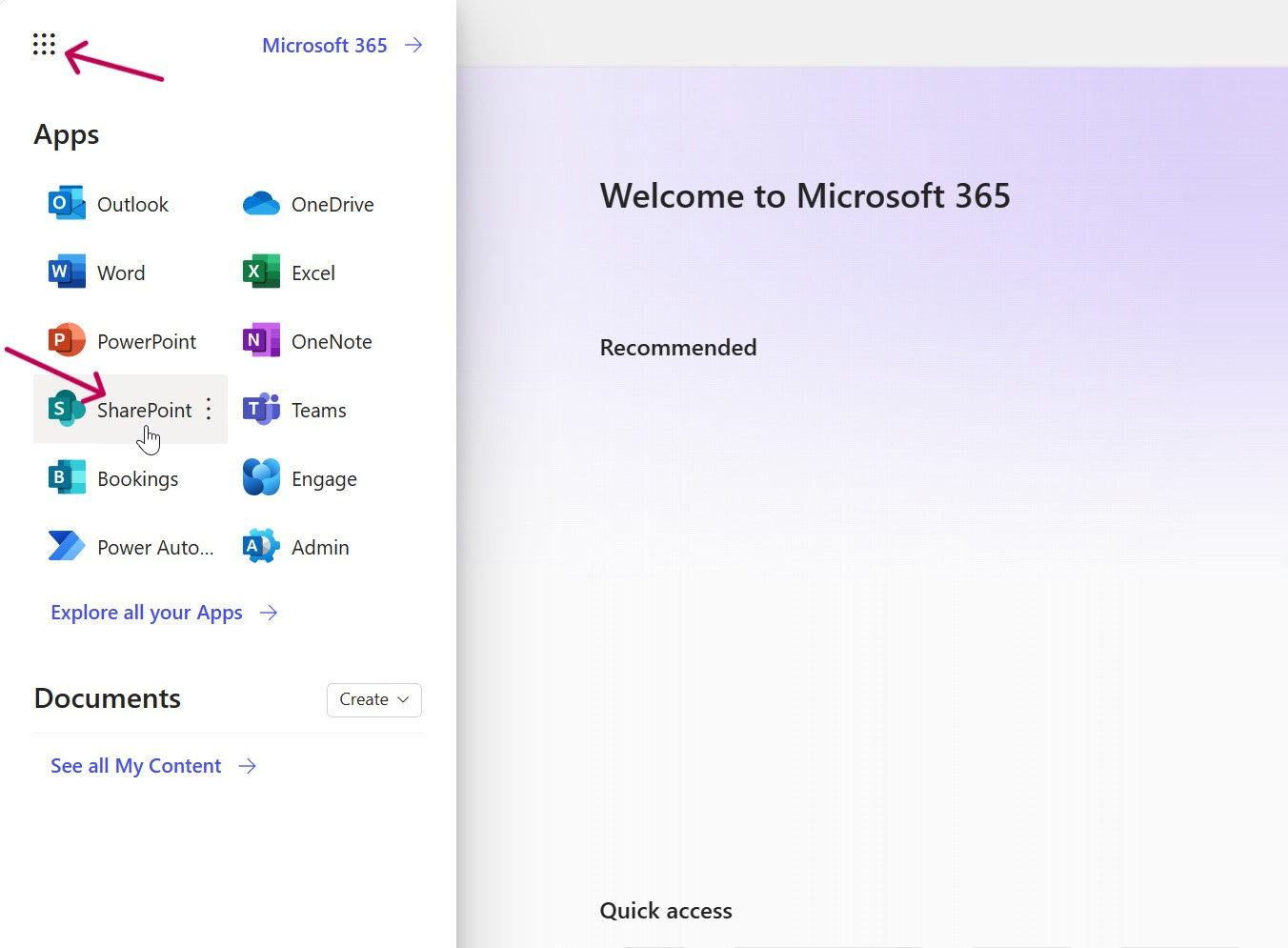This screenshot has height=948, width=1288.
Task: Open Teams via its icon
Action: coord(261,409)
